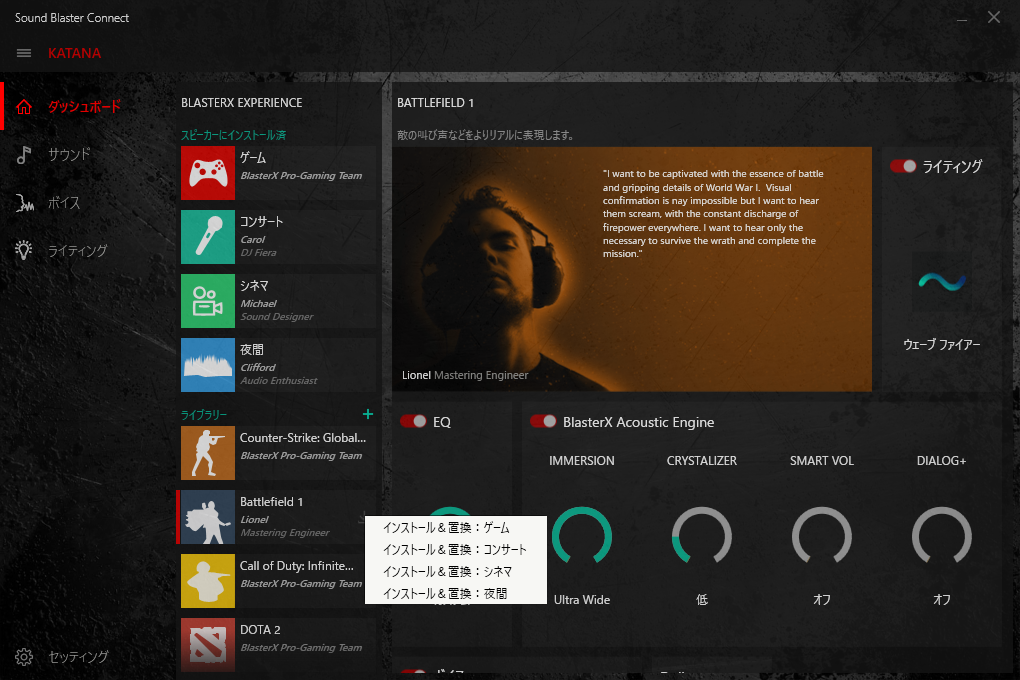The width and height of the screenshot is (1020, 680).
Task: Choose インストール＆置換：ゲーム from popup menu
Action: (455, 528)
